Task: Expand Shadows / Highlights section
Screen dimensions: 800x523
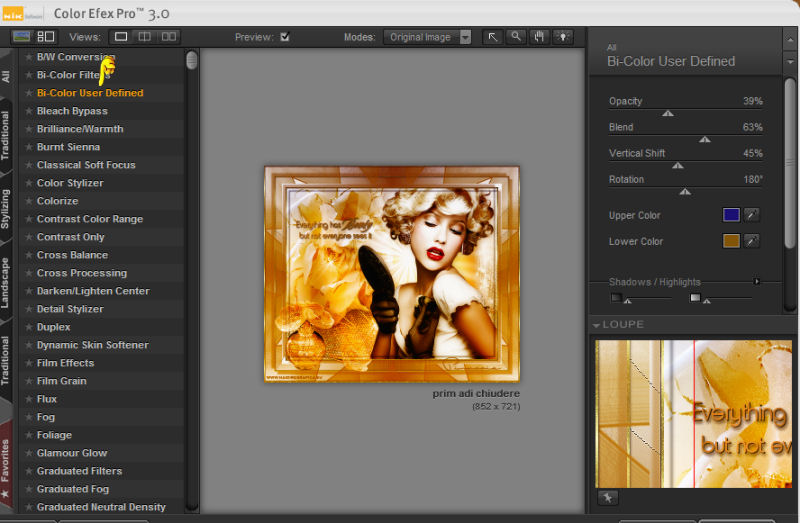Action: tap(756, 282)
